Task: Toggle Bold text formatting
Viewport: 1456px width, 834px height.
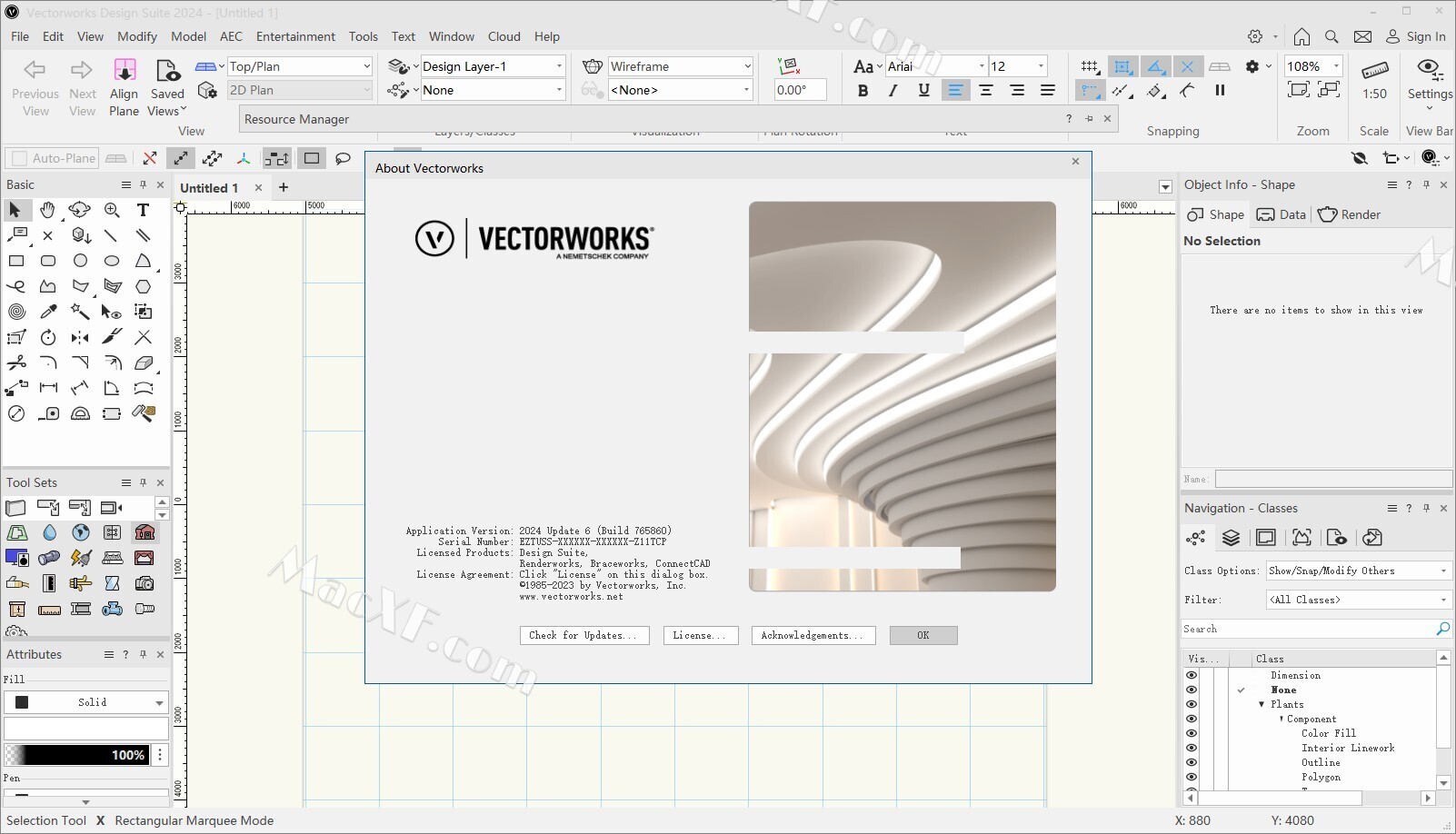Action: (x=863, y=90)
